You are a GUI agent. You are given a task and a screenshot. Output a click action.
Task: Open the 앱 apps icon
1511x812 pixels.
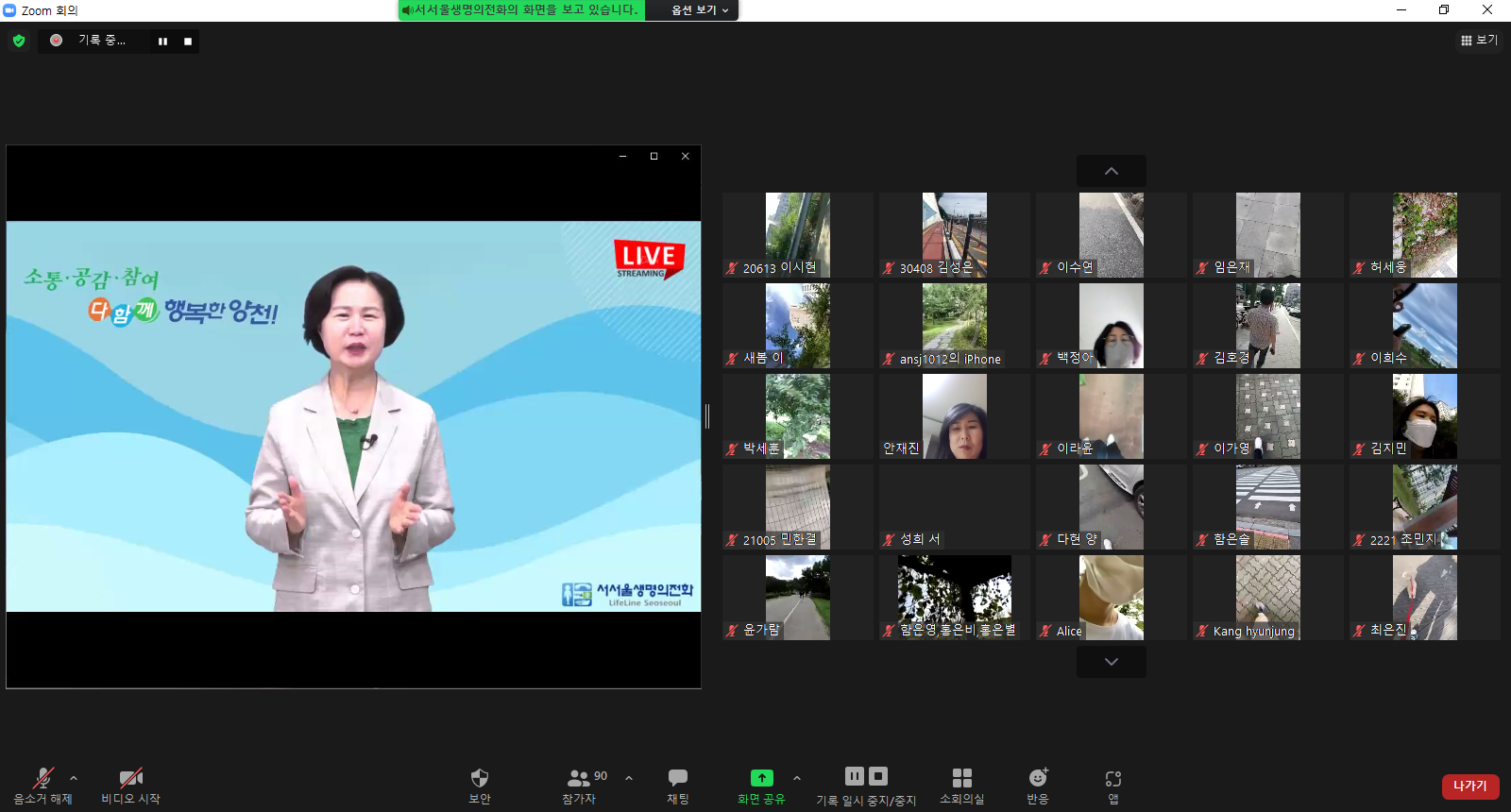coord(1113,779)
